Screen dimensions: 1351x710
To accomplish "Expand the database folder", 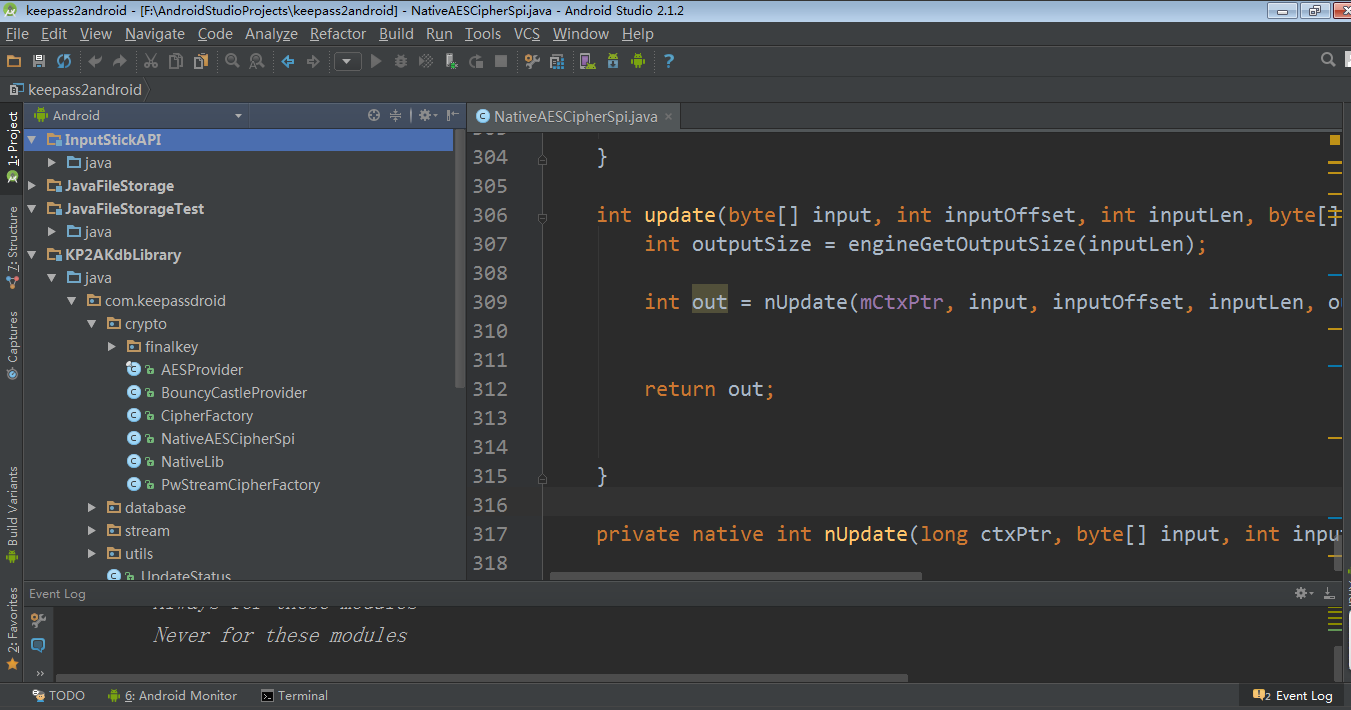I will pos(92,508).
